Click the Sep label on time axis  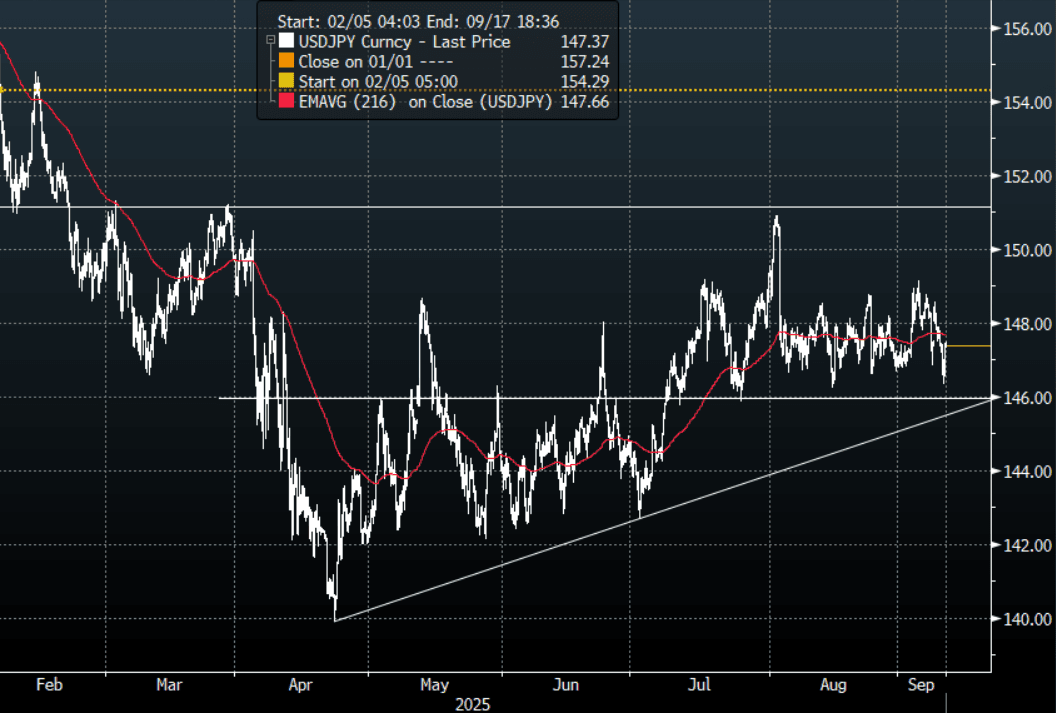pos(919,686)
